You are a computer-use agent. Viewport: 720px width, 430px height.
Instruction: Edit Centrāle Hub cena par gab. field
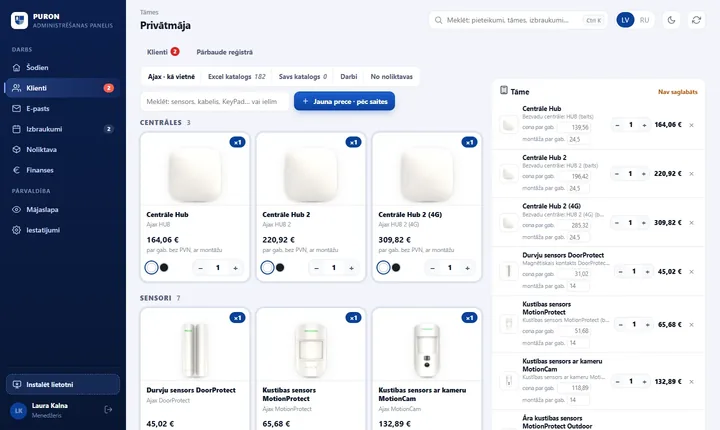point(574,127)
